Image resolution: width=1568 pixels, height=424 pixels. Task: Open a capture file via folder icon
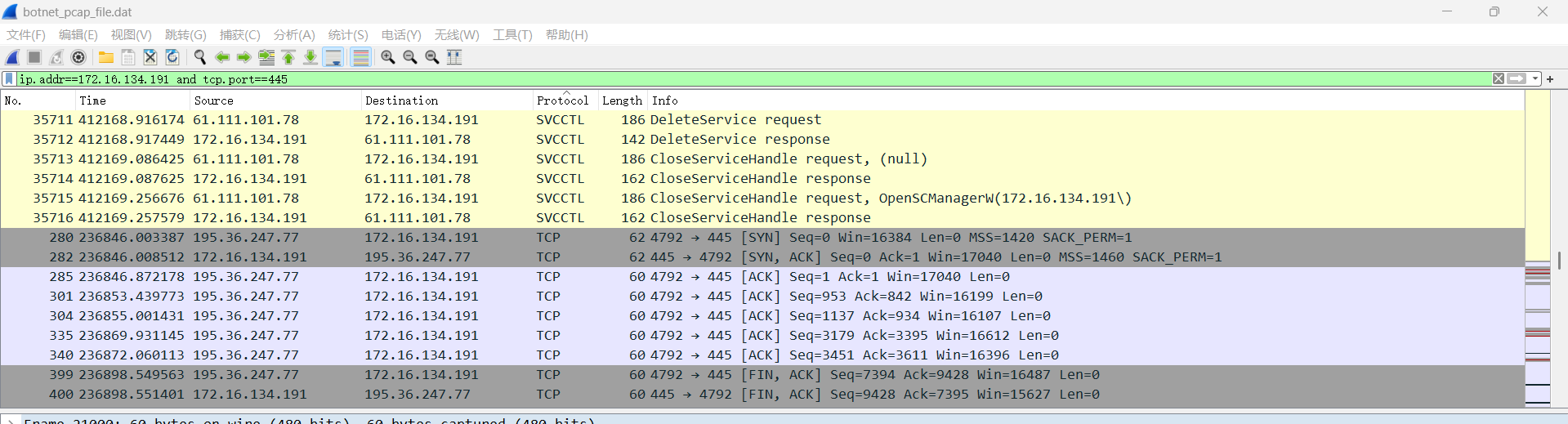[106, 57]
